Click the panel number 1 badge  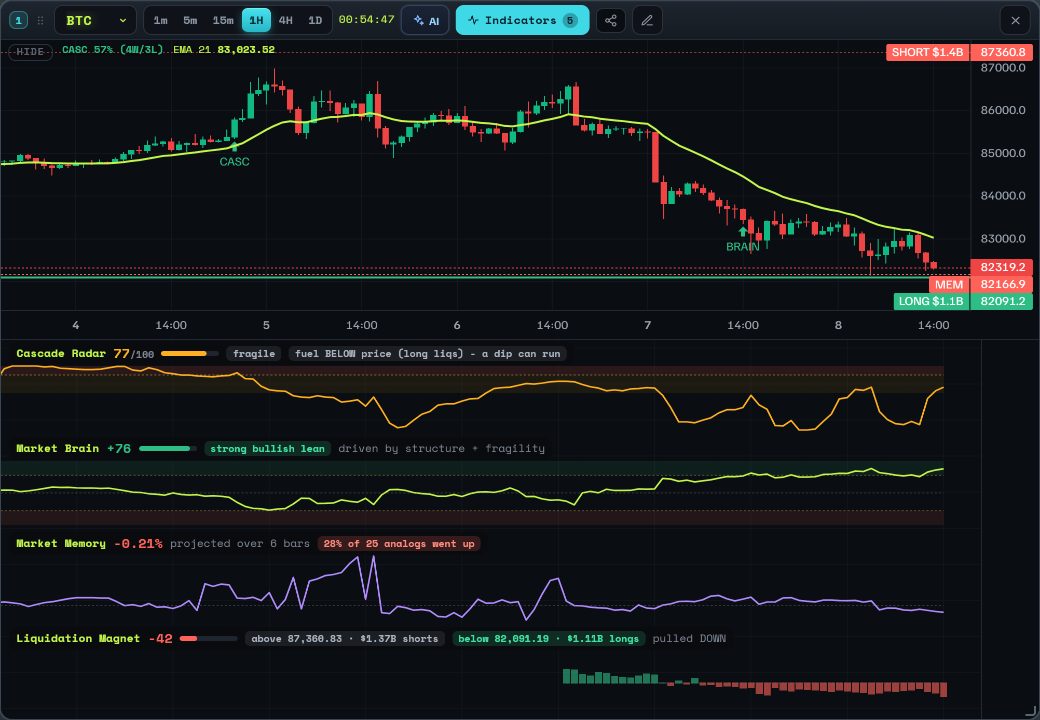point(18,21)
